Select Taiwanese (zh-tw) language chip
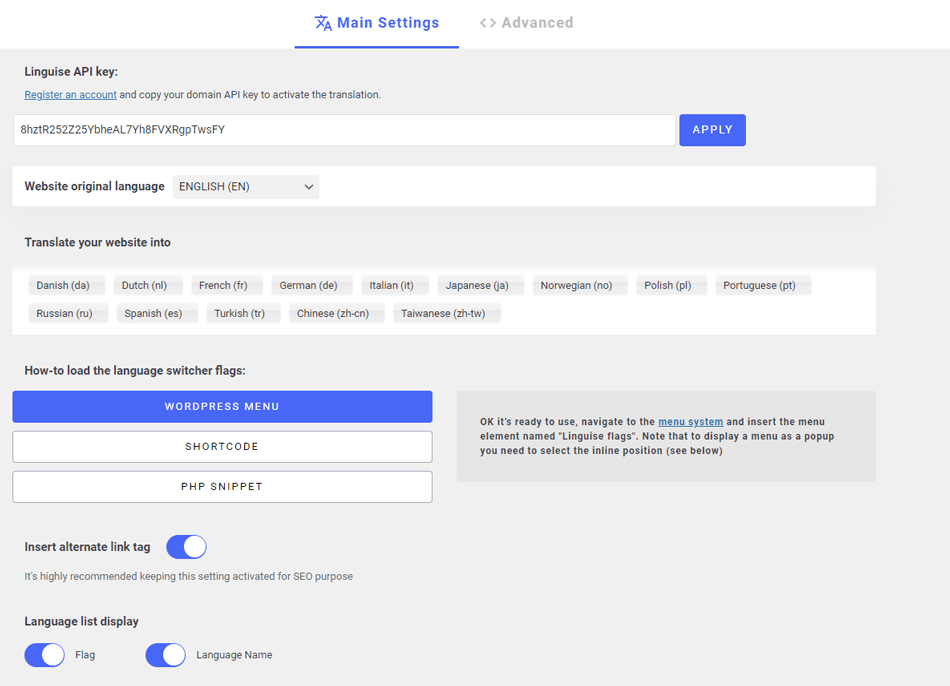The image size is (950, 686). (443, 312)
